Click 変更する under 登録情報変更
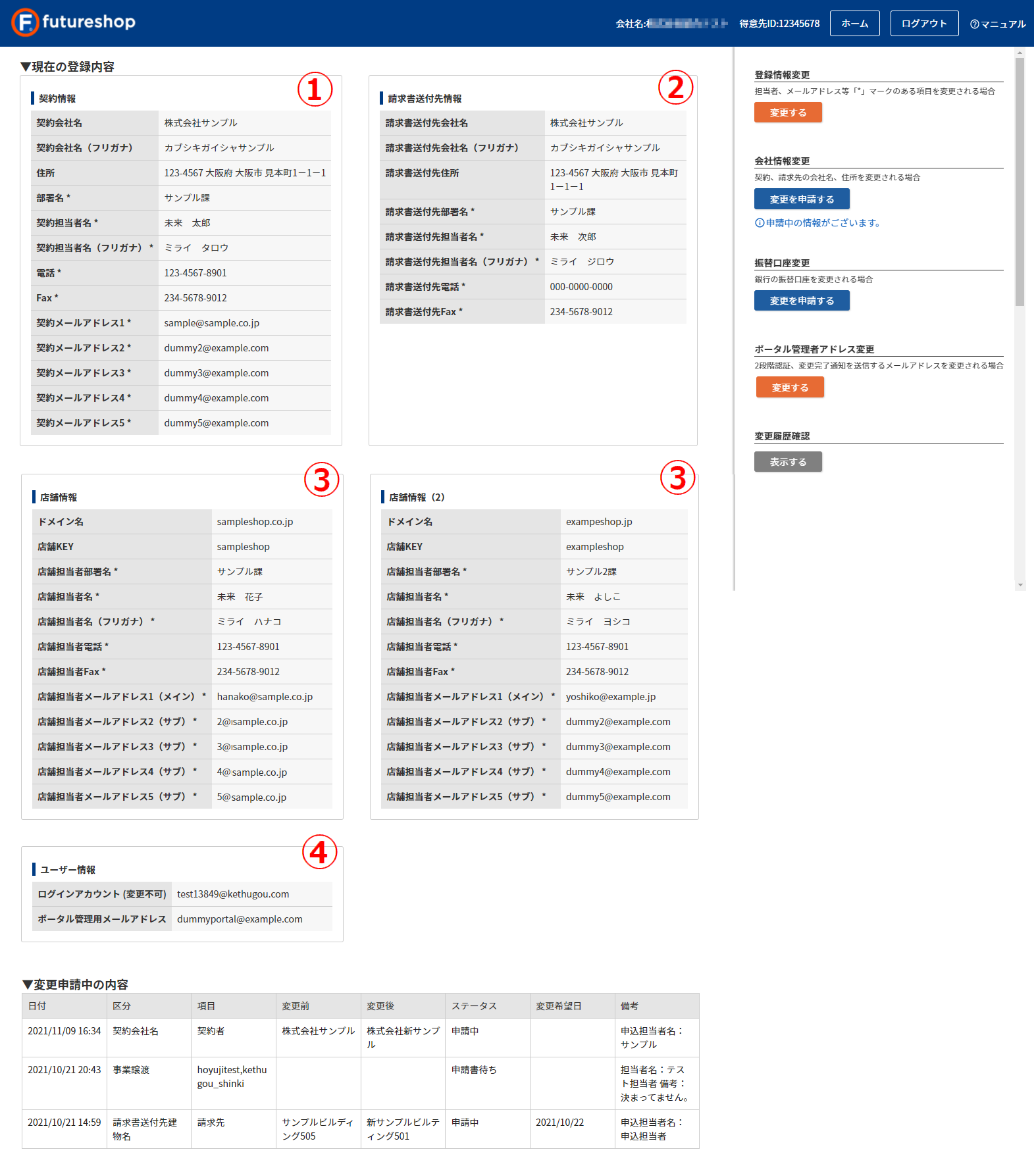The image size is (1036, 1164). point(788,113)
